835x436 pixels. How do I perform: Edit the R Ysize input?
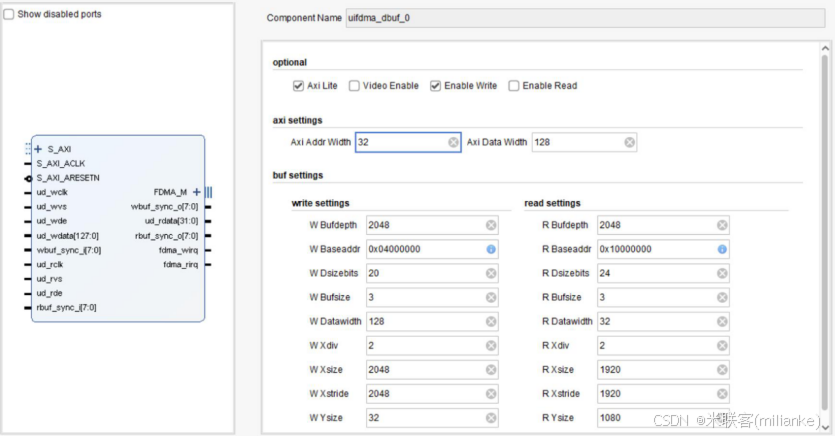(x=663, y=418)
